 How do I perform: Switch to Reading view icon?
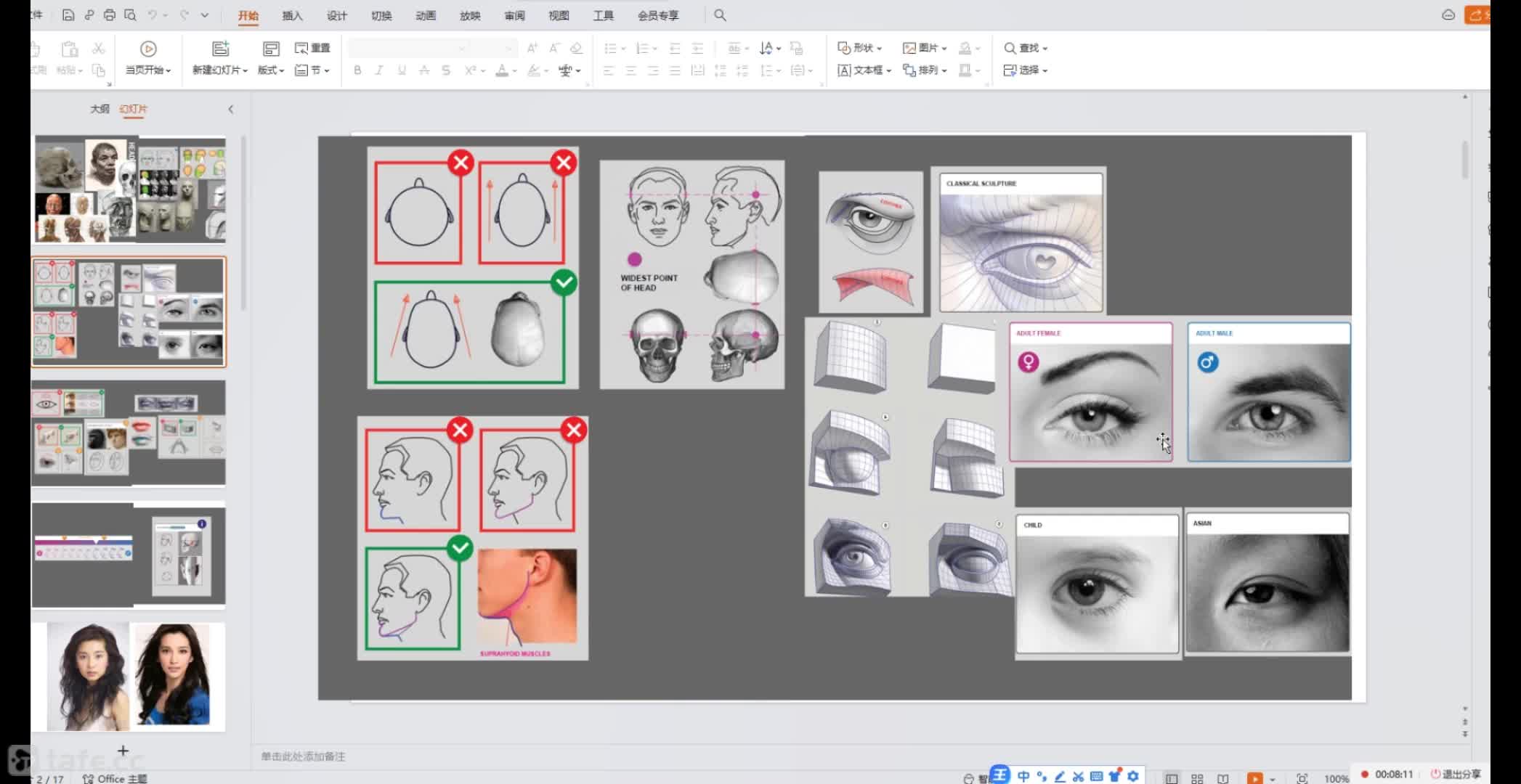(x=1223, y=778)
